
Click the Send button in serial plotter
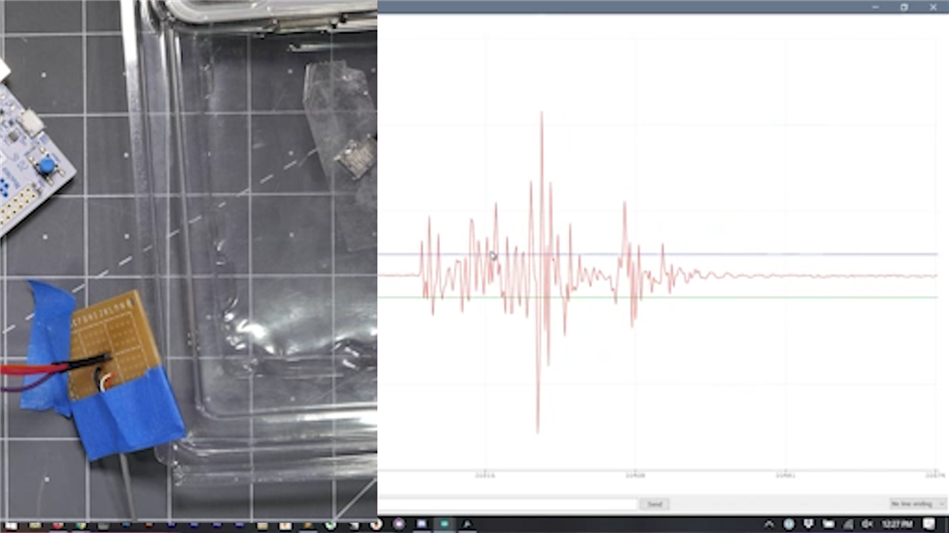(654, 504)
